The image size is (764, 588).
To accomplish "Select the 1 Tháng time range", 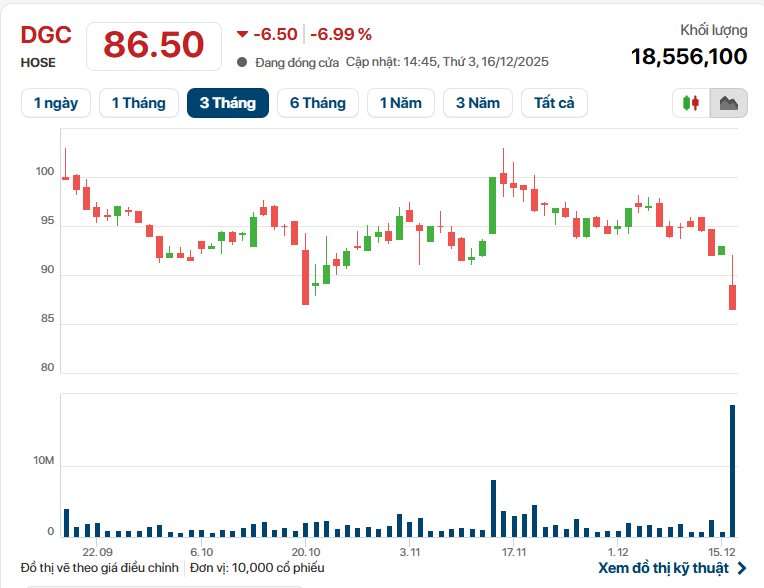I will point(138,103).
